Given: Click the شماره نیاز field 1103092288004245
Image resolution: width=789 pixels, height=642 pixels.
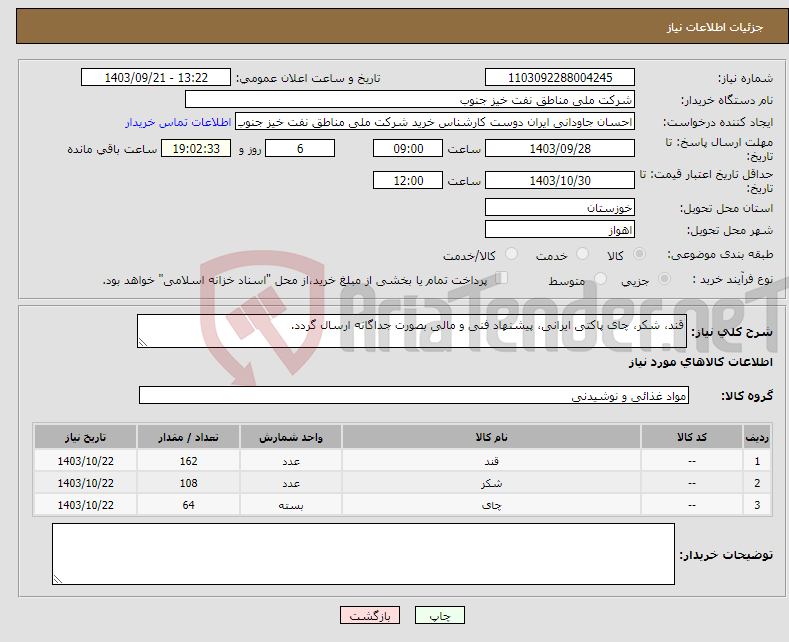Looking at the screenshot, I should coord(560,77).
